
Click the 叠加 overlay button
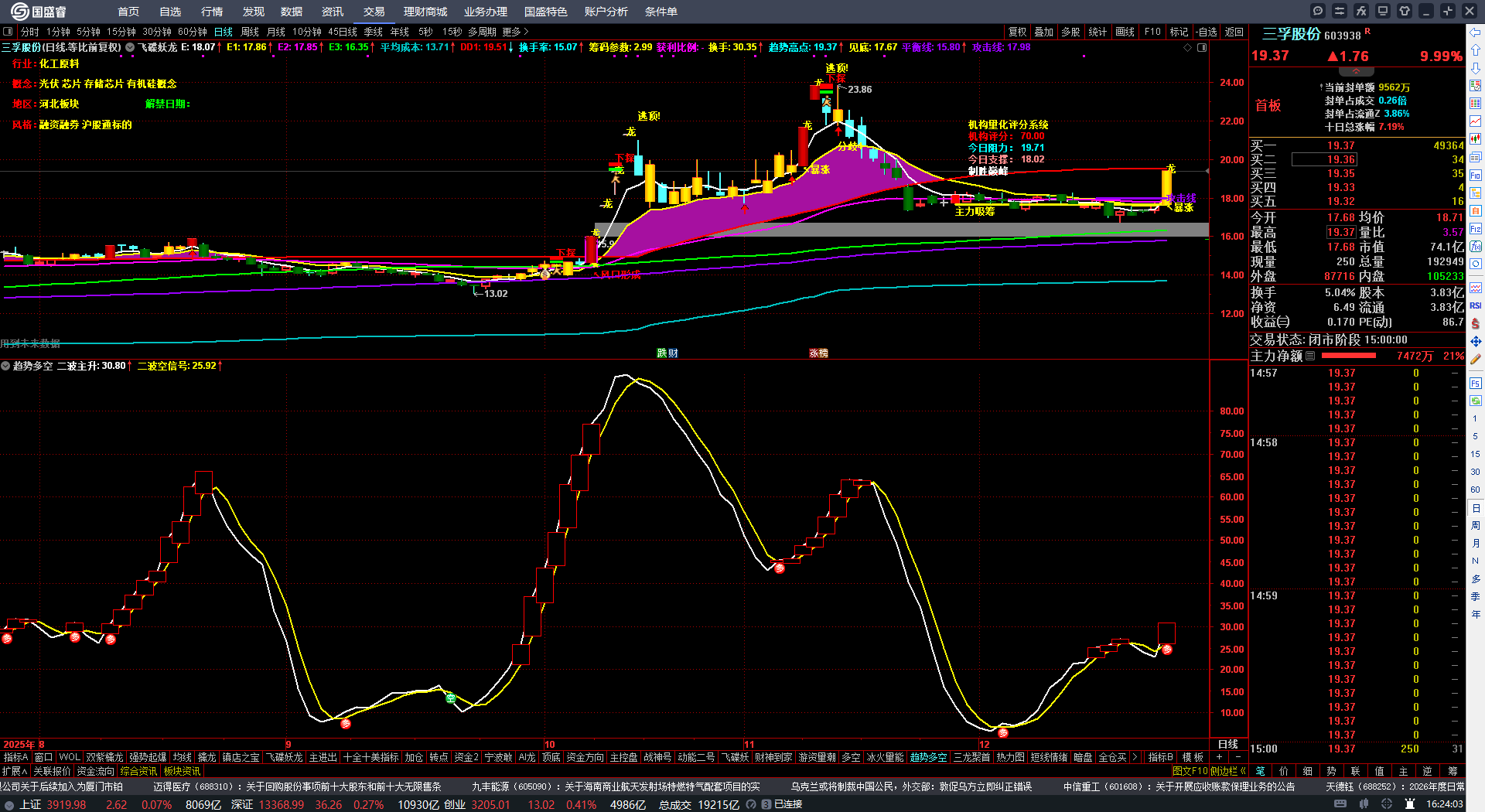1044,32
